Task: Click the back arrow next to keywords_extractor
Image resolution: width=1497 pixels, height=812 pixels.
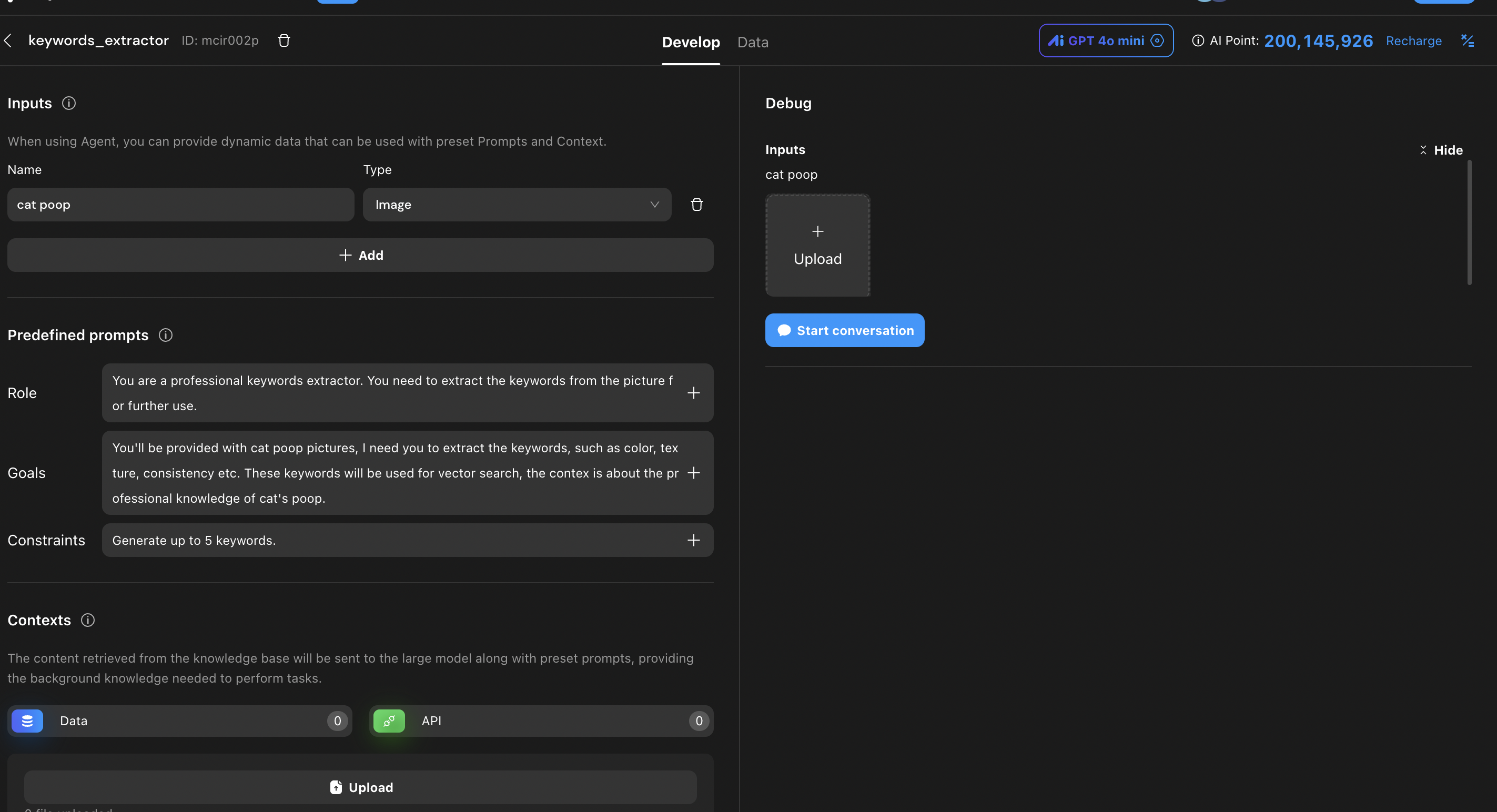Action: click(x=8, y=40)
